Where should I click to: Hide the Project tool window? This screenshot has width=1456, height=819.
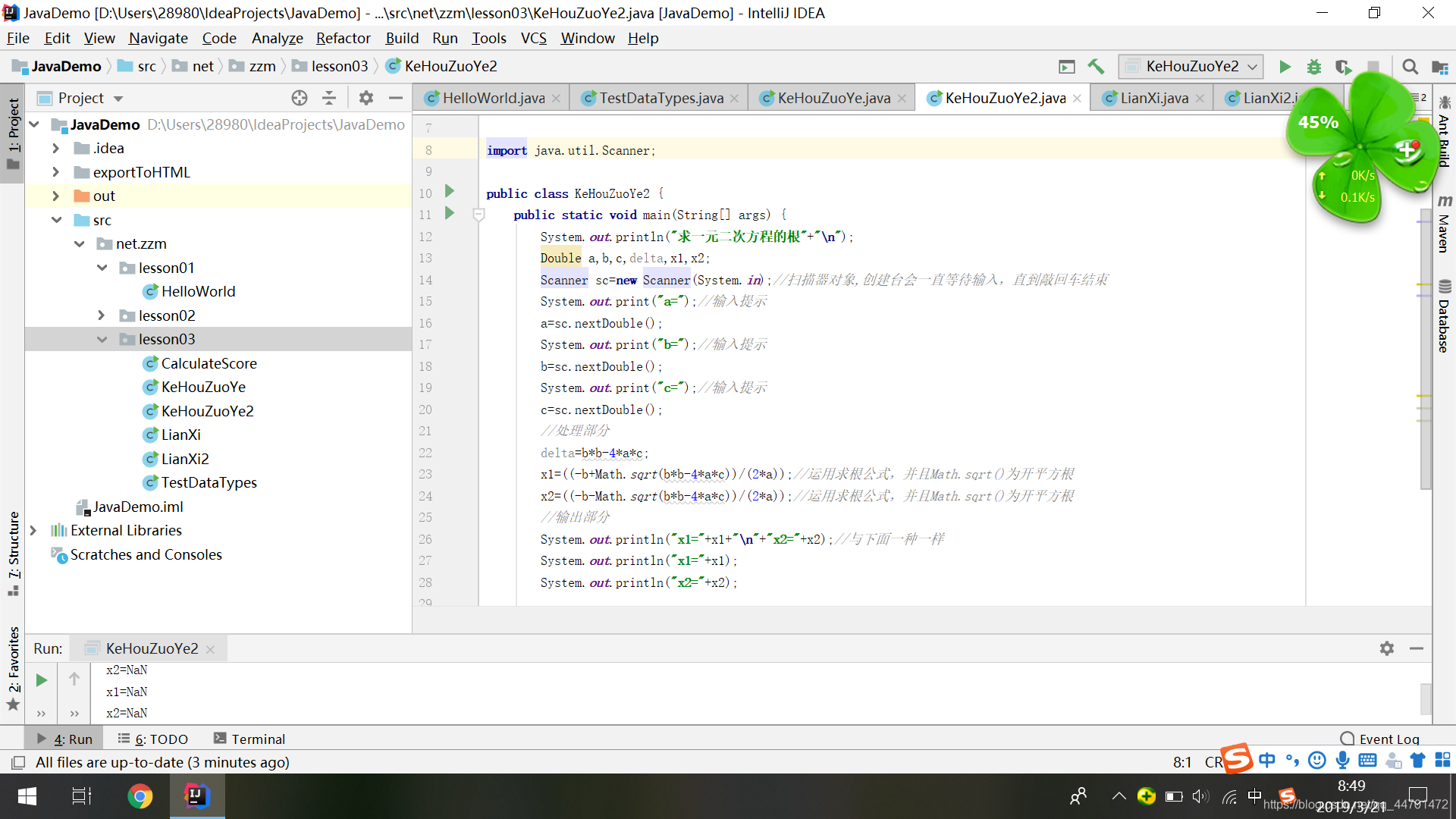point(395,98)
